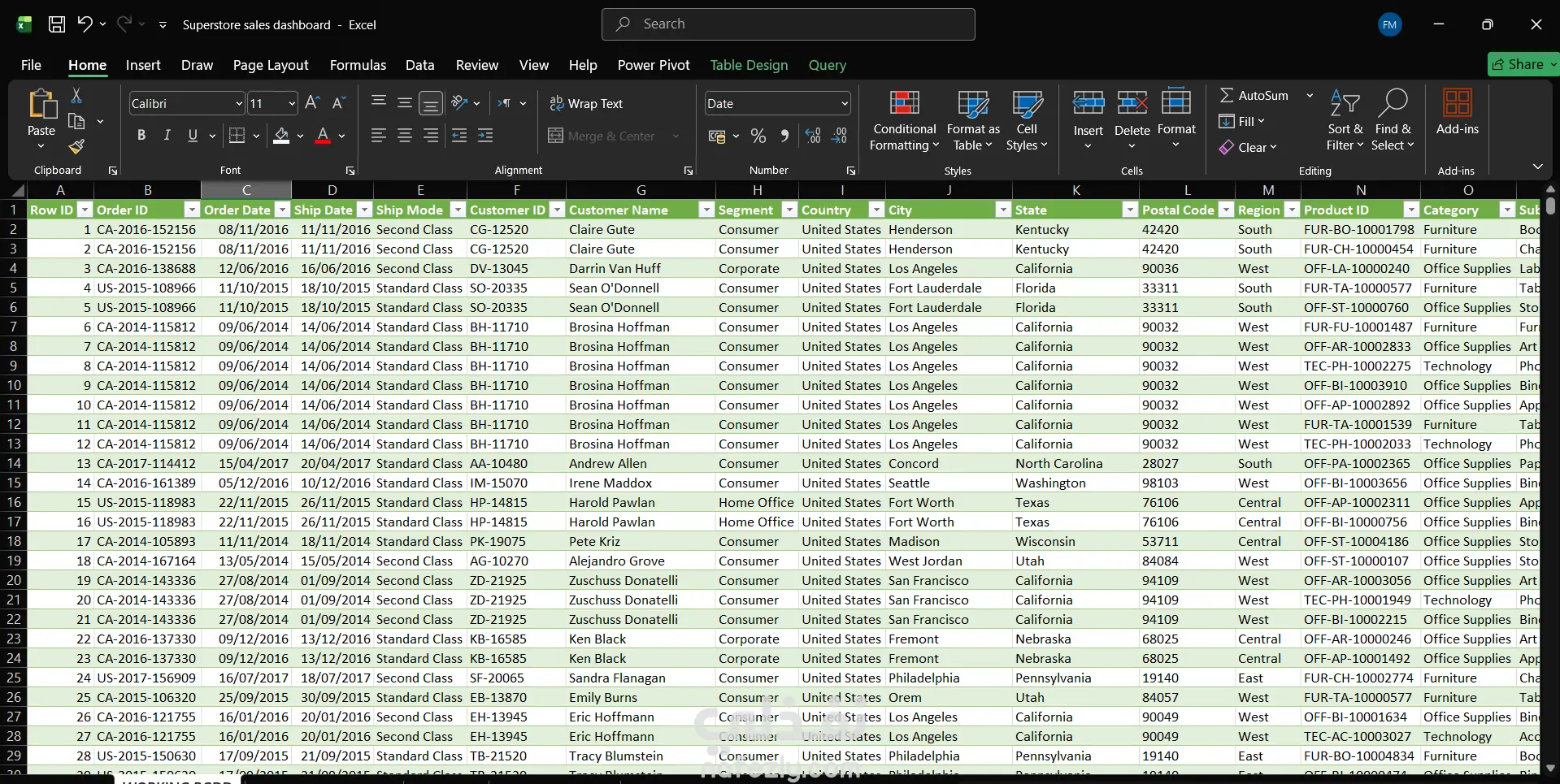Click the Borders icon
This screenshot has width=1560, height=784.
pyautogui.click(x=237, y=136)
